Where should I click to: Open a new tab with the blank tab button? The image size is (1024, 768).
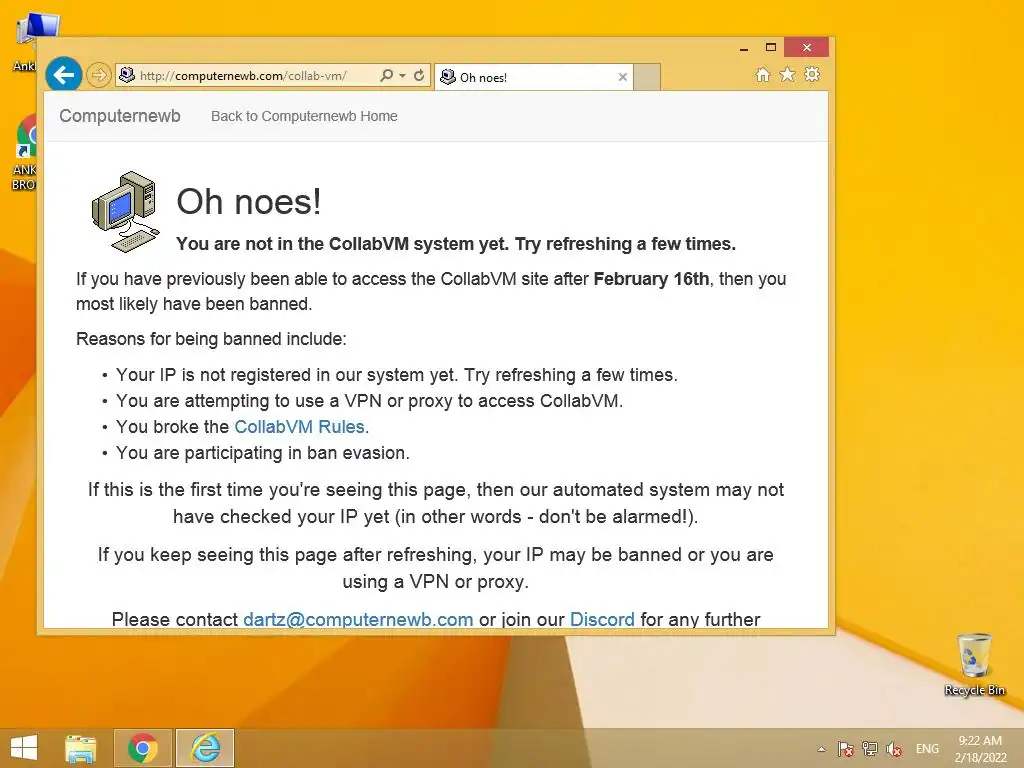[647, 77]
